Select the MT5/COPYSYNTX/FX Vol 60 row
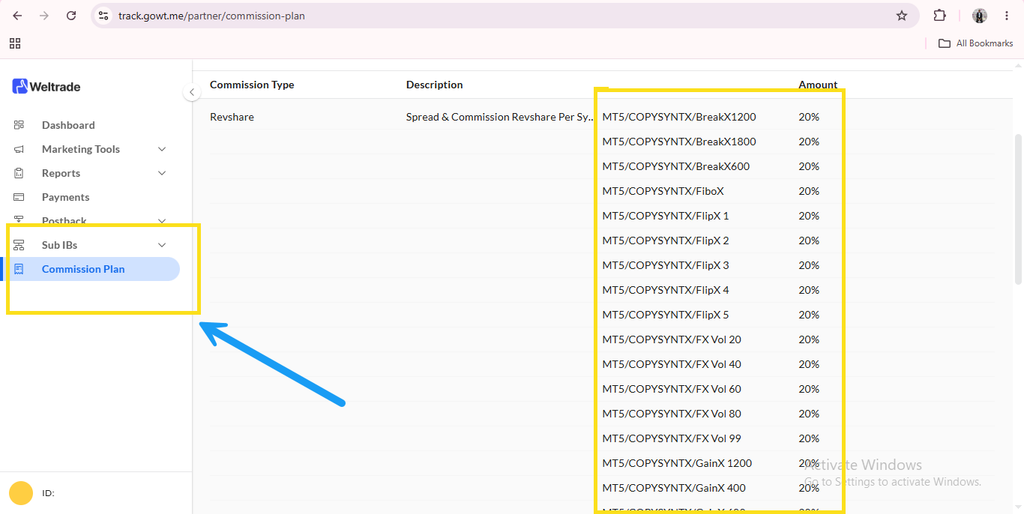1024x514 pixels. [671, 389]
